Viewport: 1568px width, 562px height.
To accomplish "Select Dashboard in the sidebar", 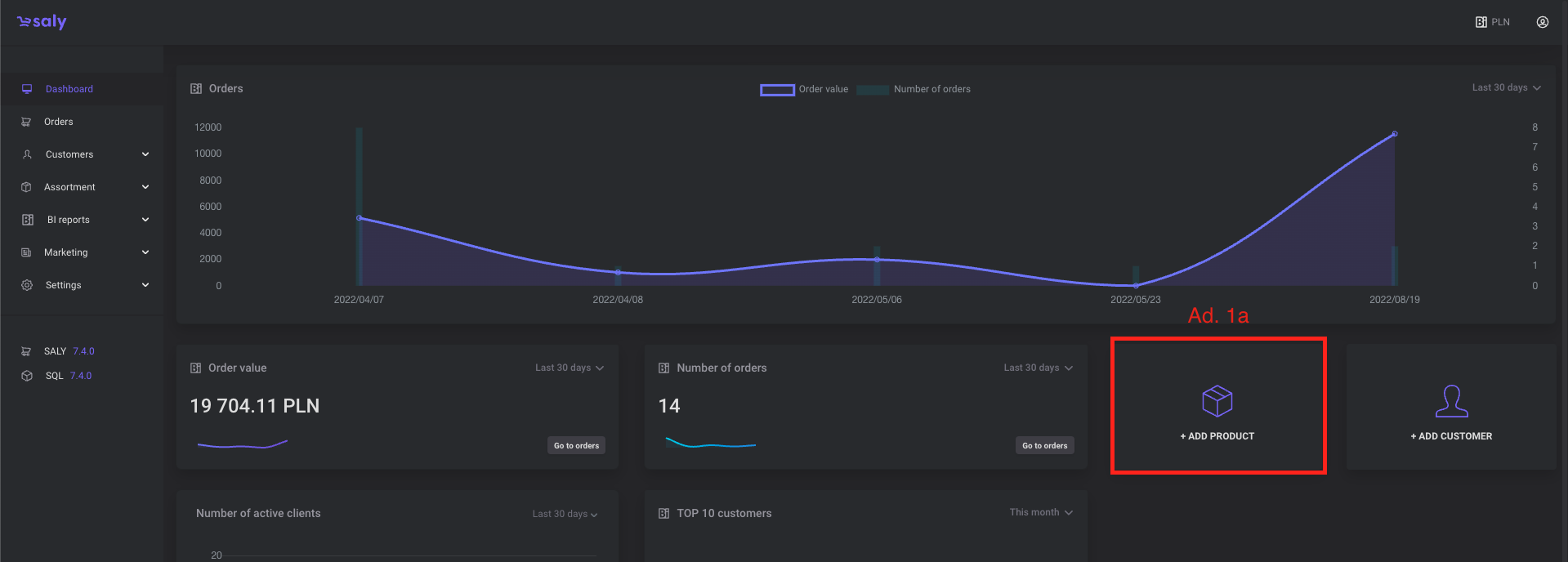I will [x=69, y=89].
